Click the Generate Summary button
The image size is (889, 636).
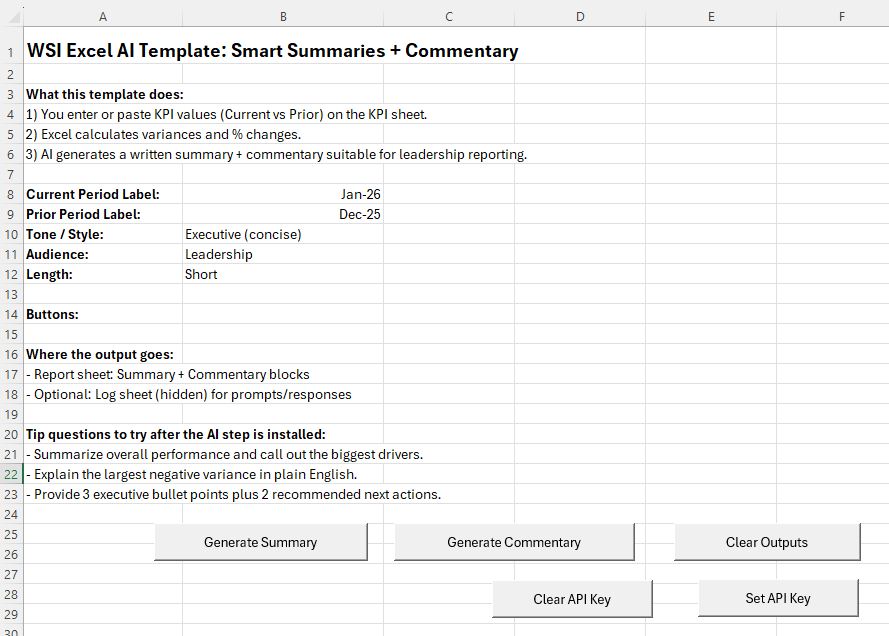tap(260, 542)
